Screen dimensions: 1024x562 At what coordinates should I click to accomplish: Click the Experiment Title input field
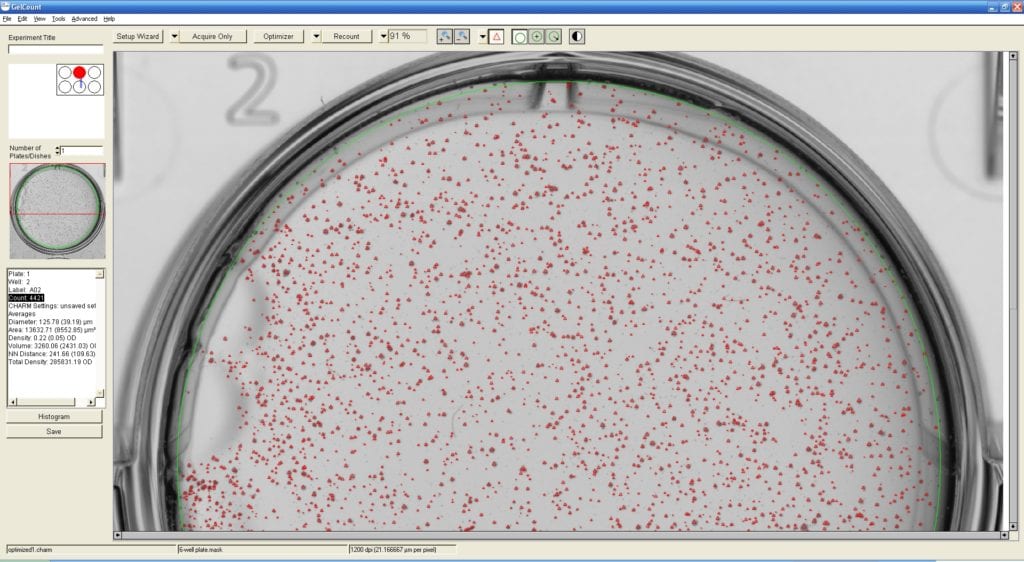(x=55, y=49)
